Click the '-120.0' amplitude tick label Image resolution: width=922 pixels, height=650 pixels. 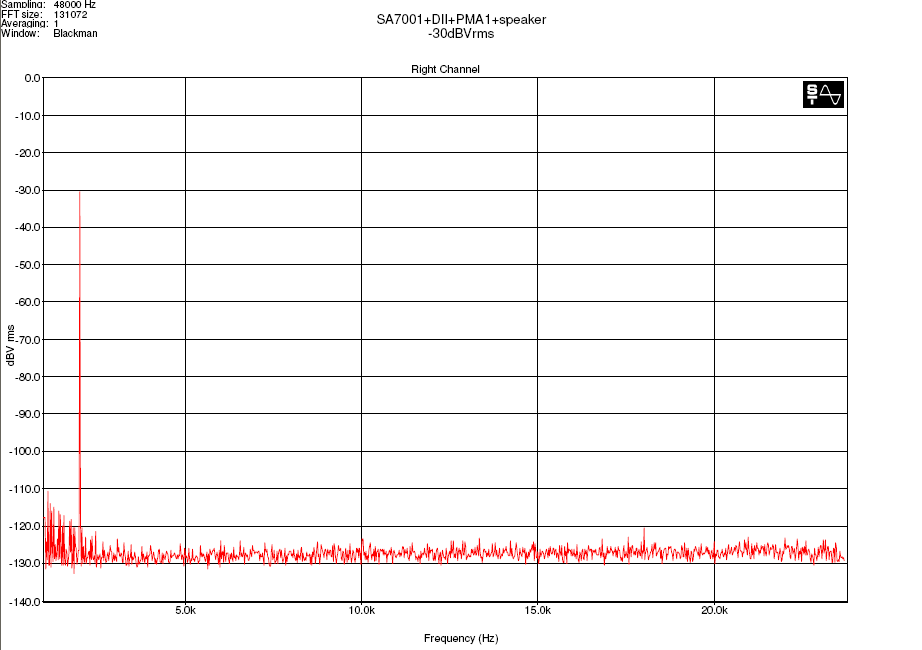coord(25,526)
